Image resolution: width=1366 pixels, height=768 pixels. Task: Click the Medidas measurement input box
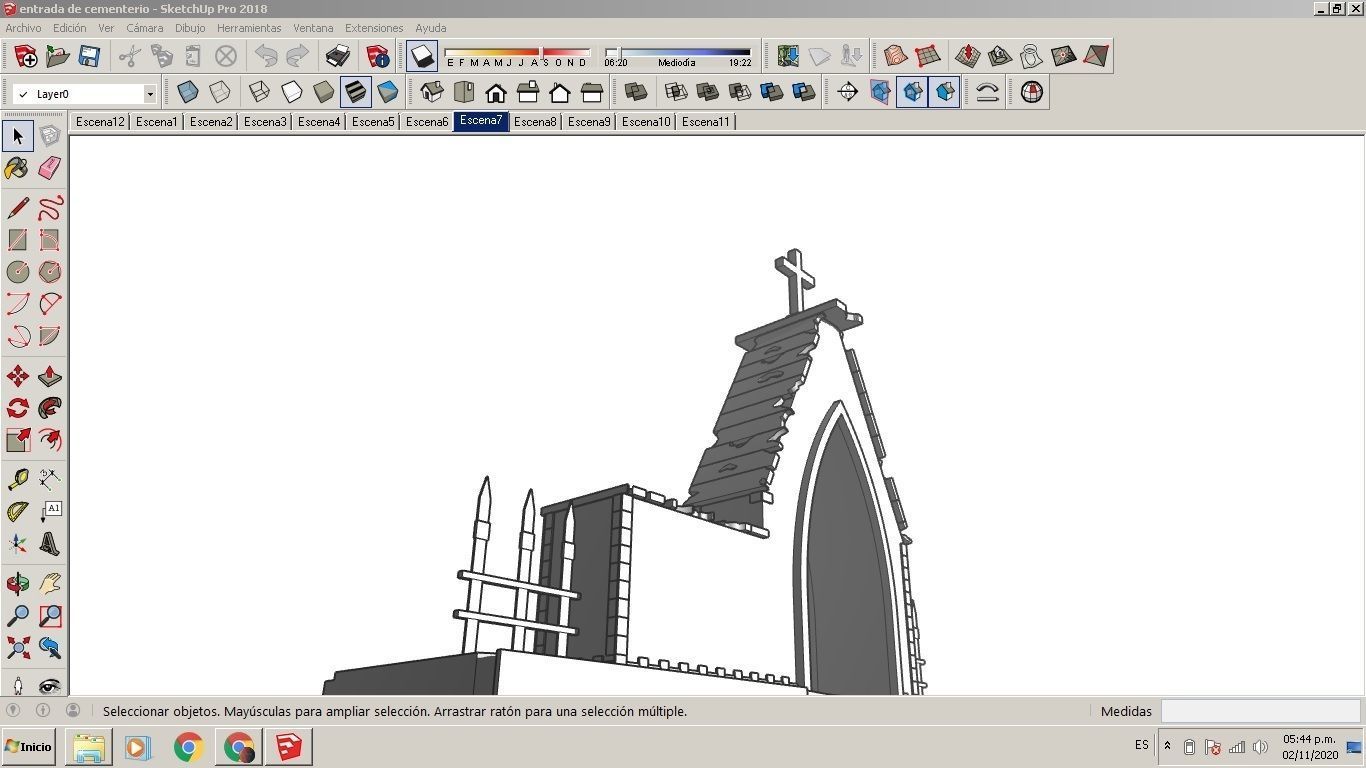1260,711
